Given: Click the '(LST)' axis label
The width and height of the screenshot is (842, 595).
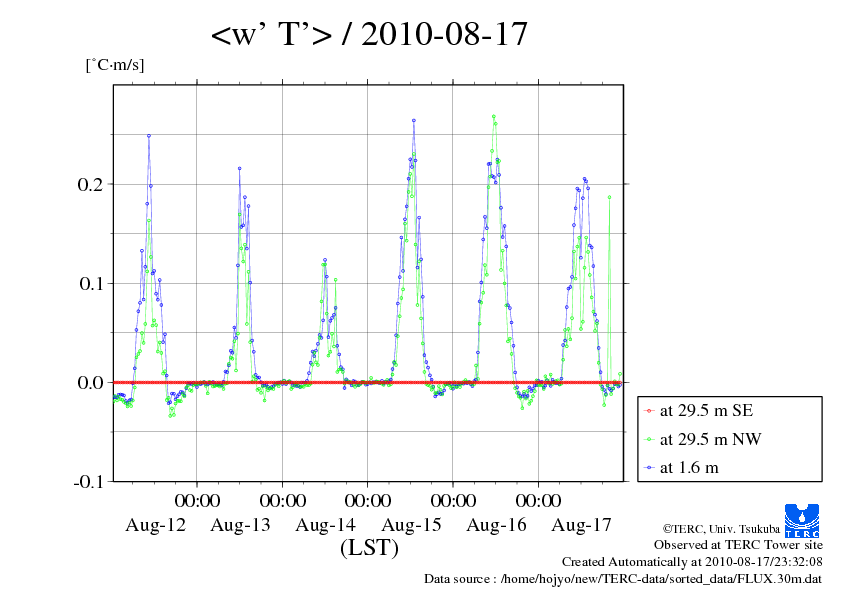Looking at the screenshot, I should pos(369,548).
